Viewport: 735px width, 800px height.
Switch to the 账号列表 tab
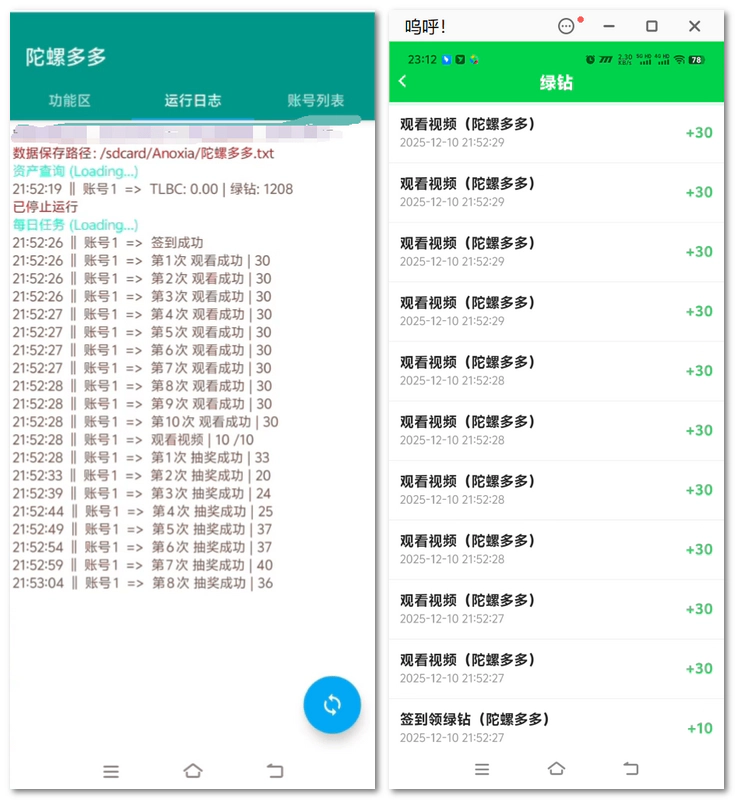315,101
